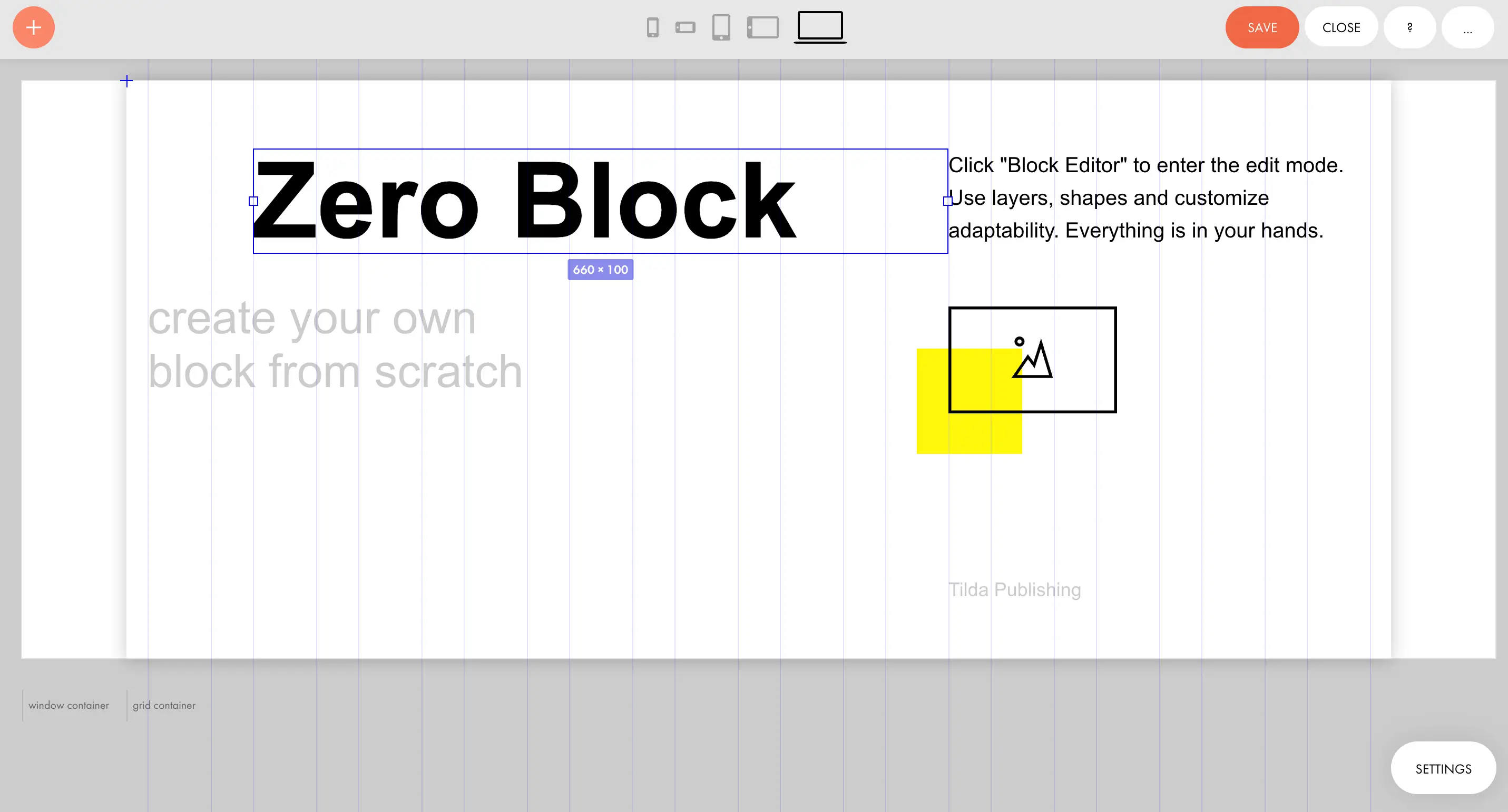Select the grid container tab
Image resolution: width=1508 pixels, height=812 pixels.
click(x=164, y=705)
